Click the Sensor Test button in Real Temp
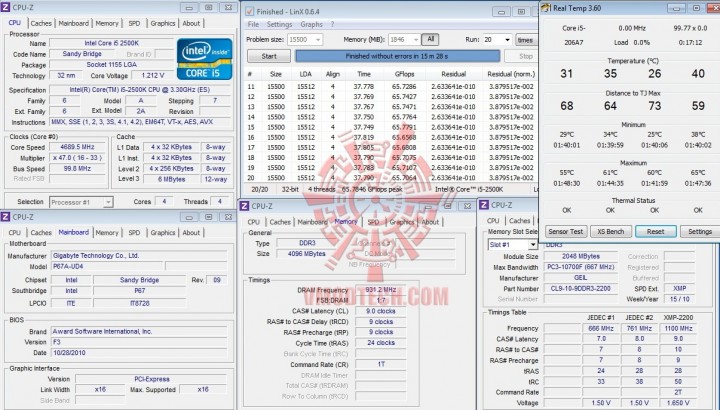Viewport: 720px width, 410px height. click(x=566, y=231)
